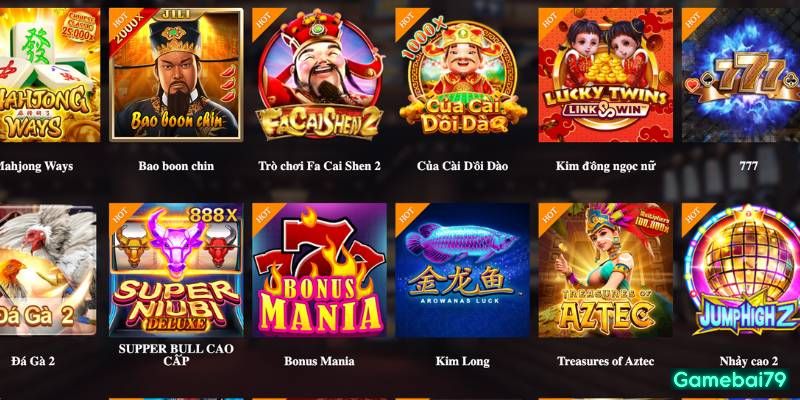Select the Jump High 2 disco ball icon
The image size is (800, 400).
741,270
